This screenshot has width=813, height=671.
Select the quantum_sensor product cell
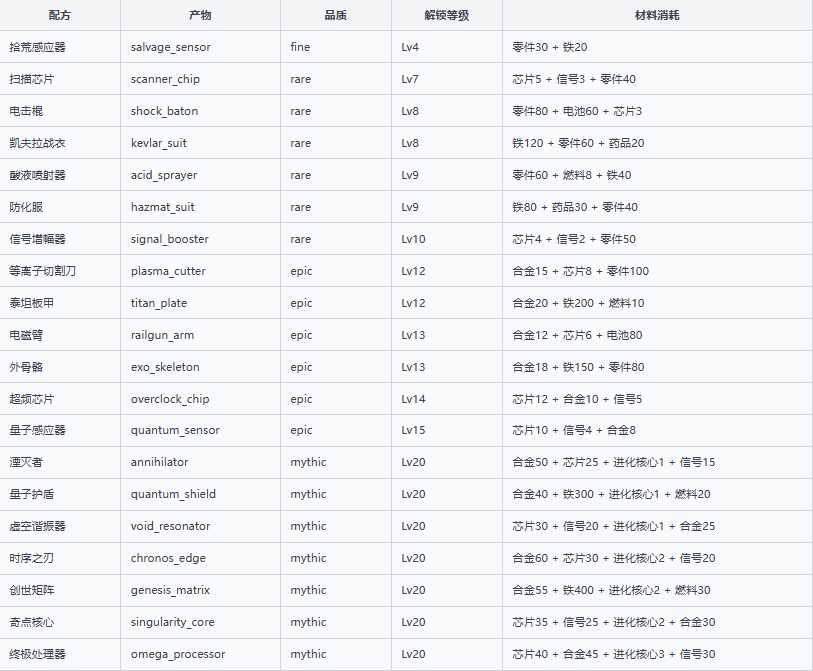pyautogui.click(x=200, y=430)
